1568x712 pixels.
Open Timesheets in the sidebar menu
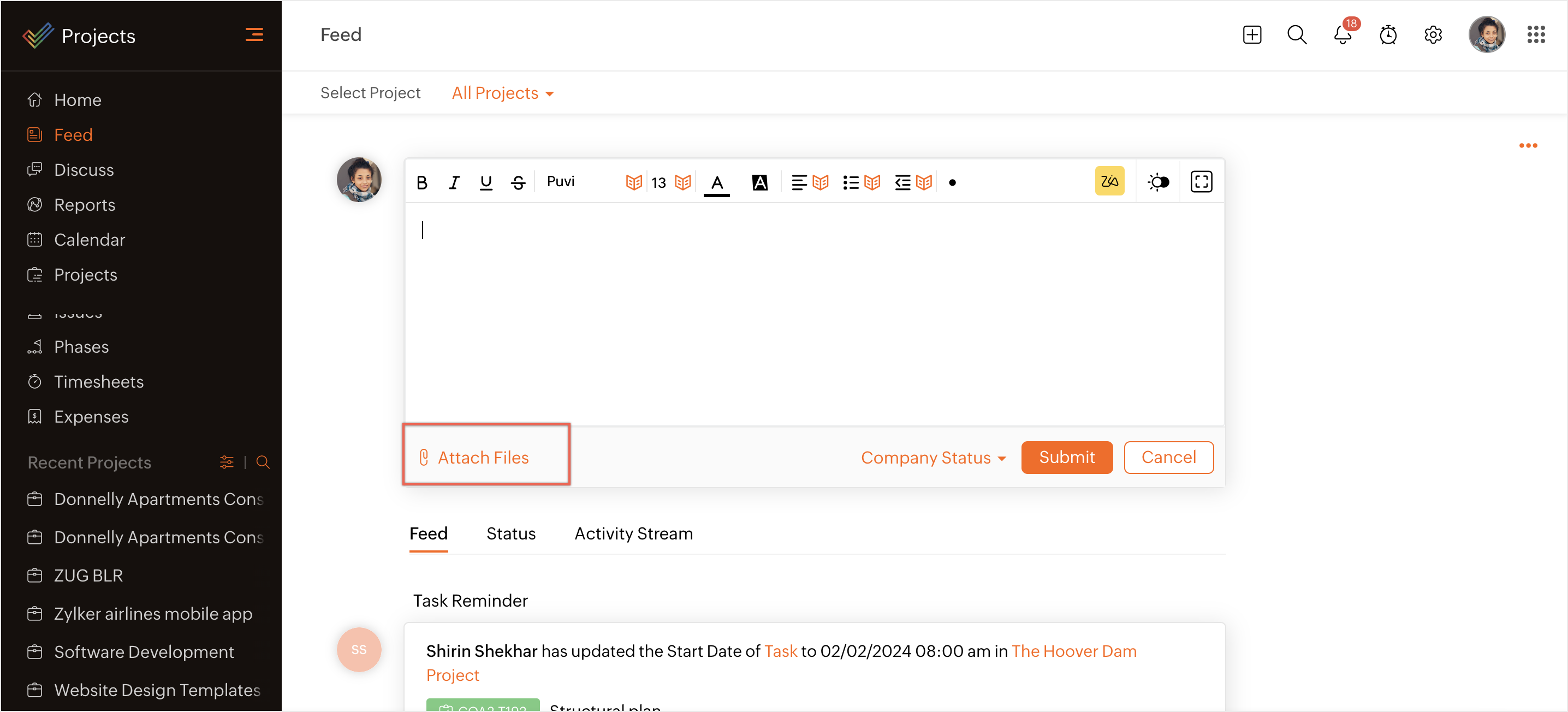click(x=99, y=382)
